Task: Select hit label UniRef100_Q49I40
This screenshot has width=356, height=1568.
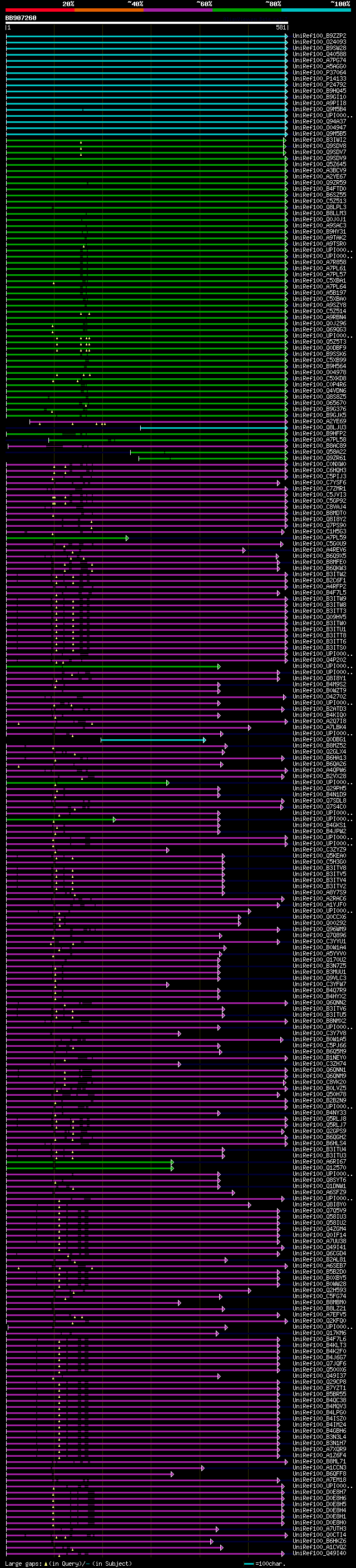Action: (x=319, y=1554)
